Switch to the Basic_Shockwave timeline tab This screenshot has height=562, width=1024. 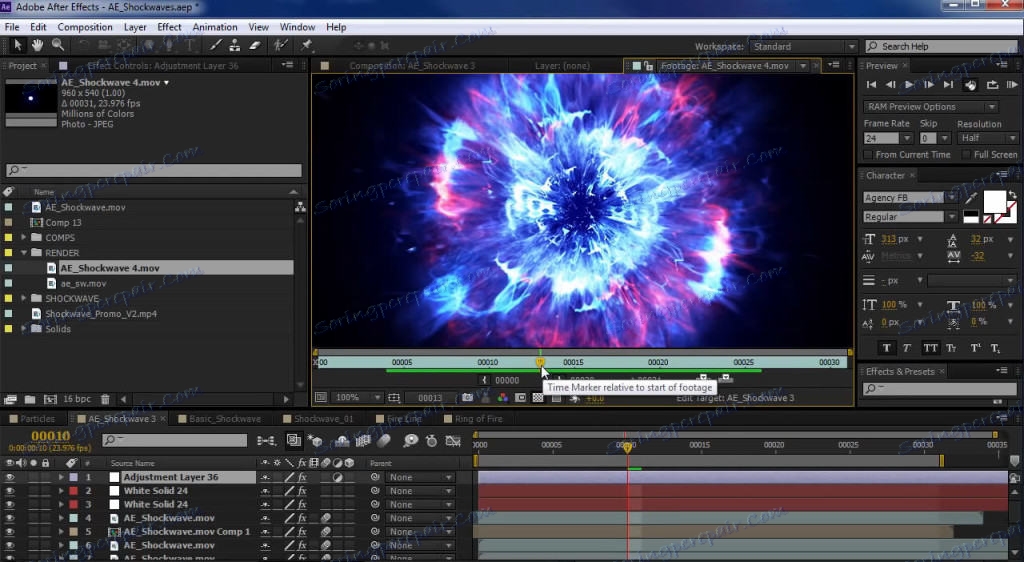[x=224, y=419]
